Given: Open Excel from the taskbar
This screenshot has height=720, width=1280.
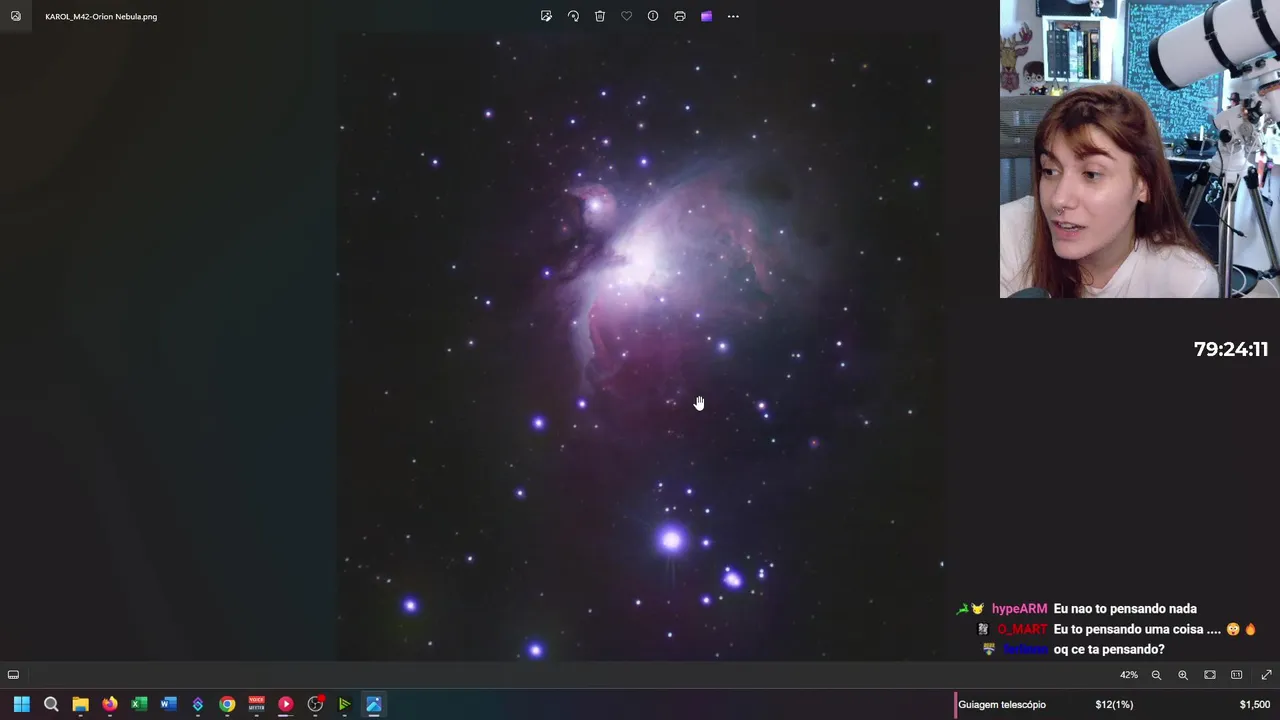Looking at the screenshot, I should coord(139,704).
